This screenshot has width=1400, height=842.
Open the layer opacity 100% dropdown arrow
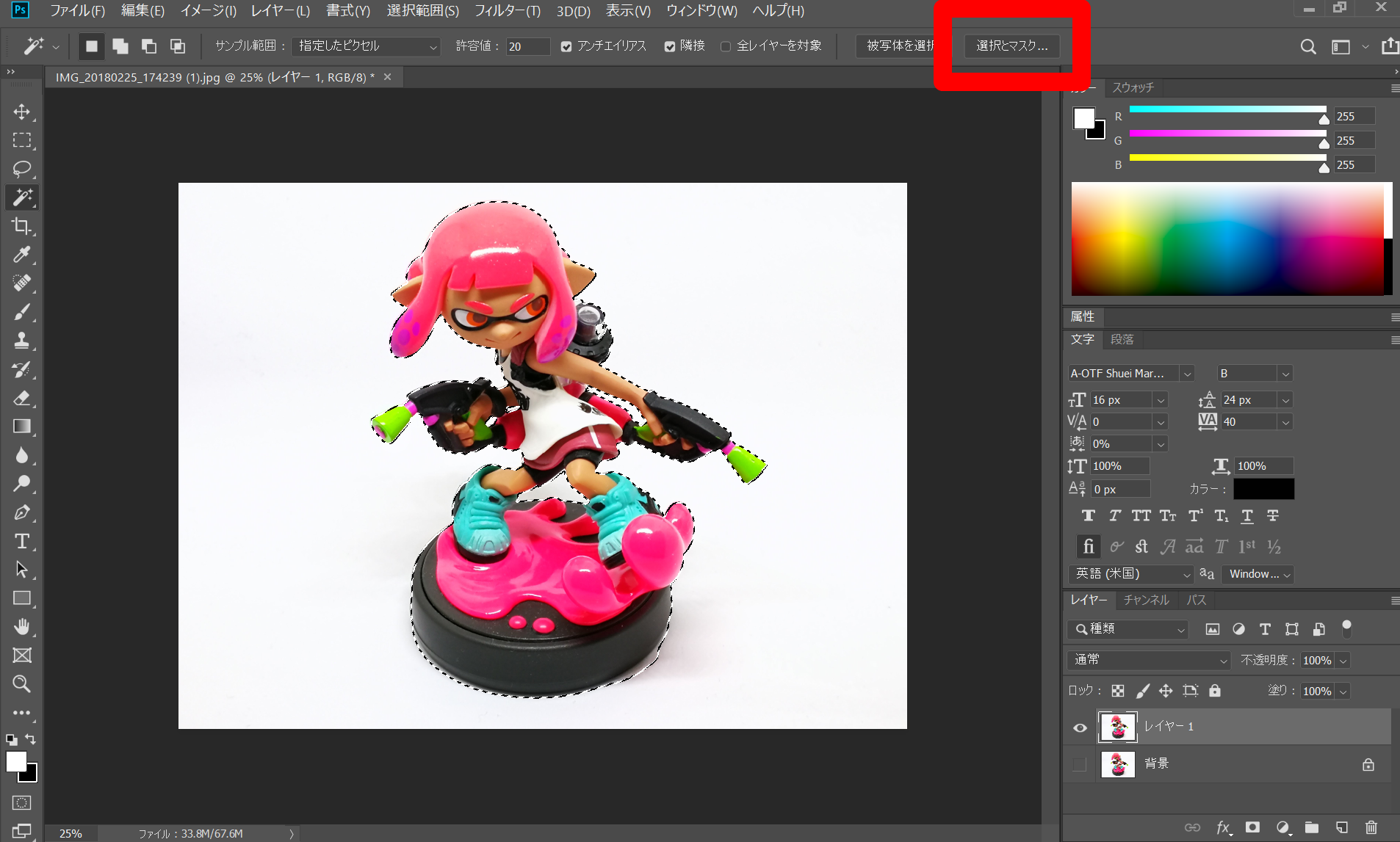(x=1343, y=661)
